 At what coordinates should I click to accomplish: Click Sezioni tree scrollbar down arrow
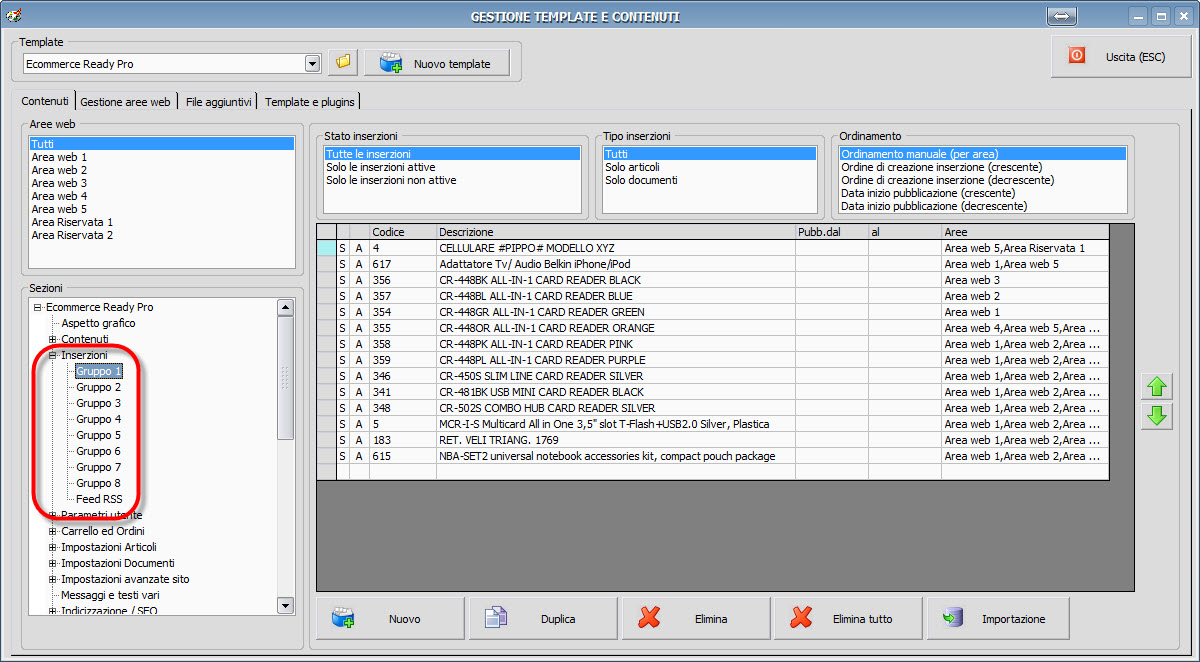pos(285,605)
